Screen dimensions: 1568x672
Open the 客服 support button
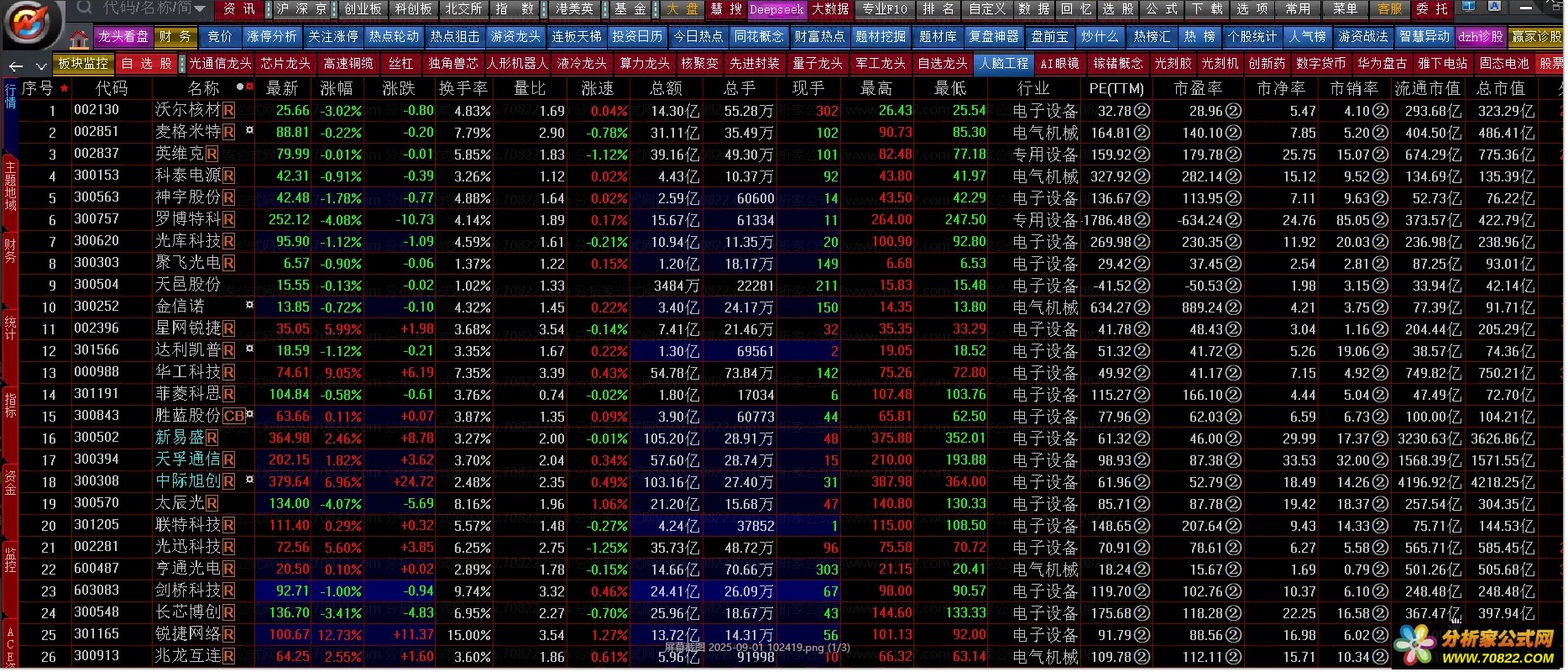[1390, 8]
